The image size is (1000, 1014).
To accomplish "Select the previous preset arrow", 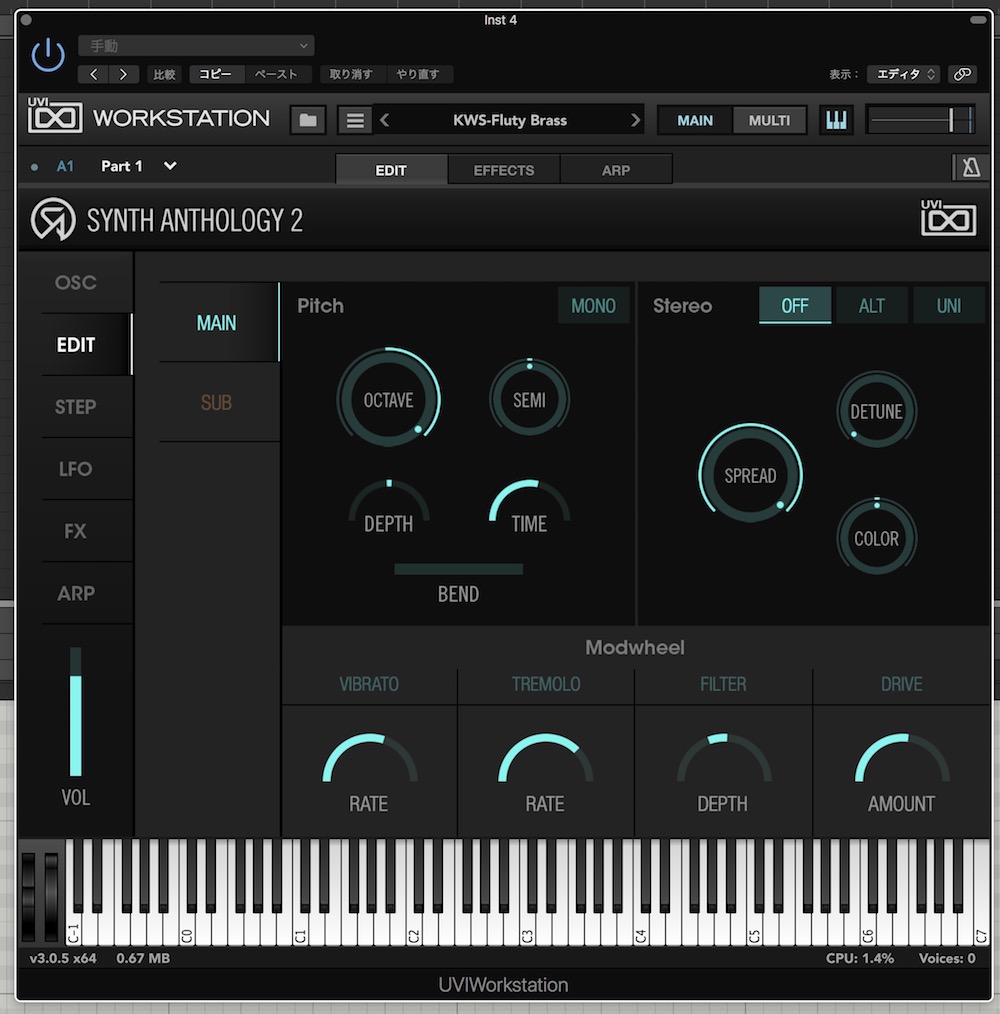I will pyautogui.click(x=385, y=120).
